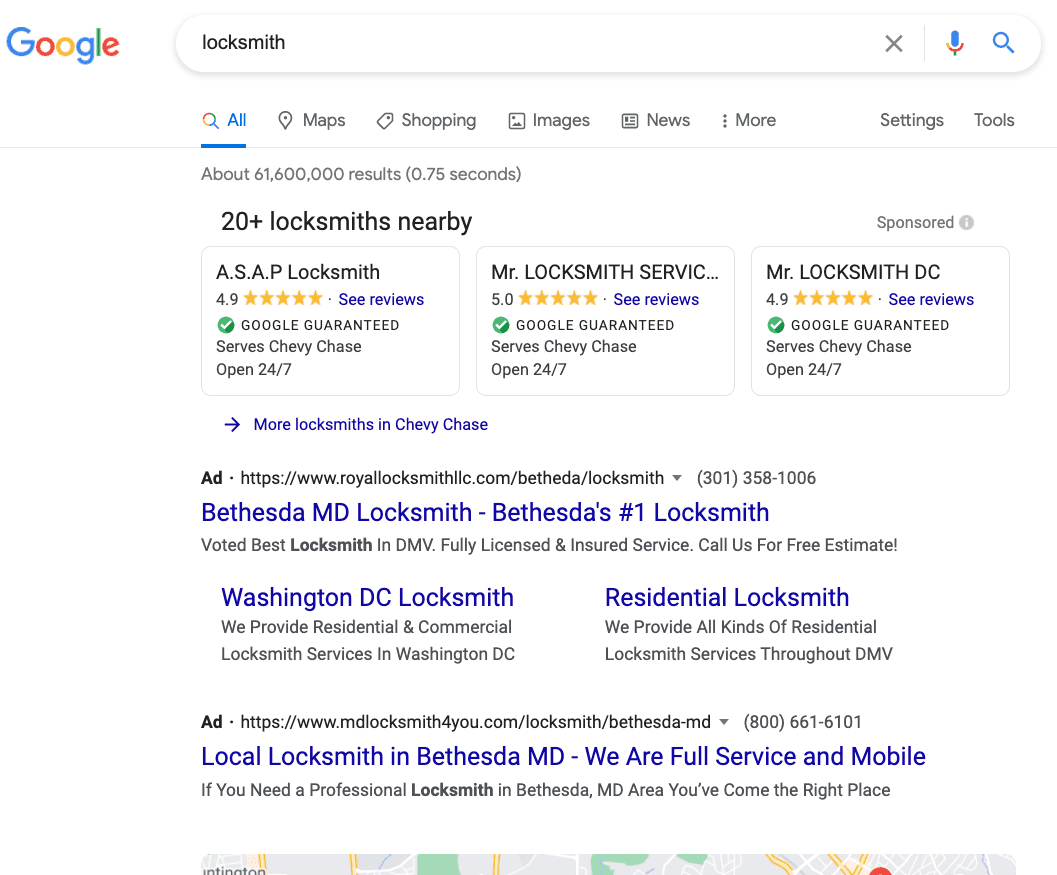Clear the search box with X icon
The height and width of the screenshot is (875, 1057).
pos(894,44)
